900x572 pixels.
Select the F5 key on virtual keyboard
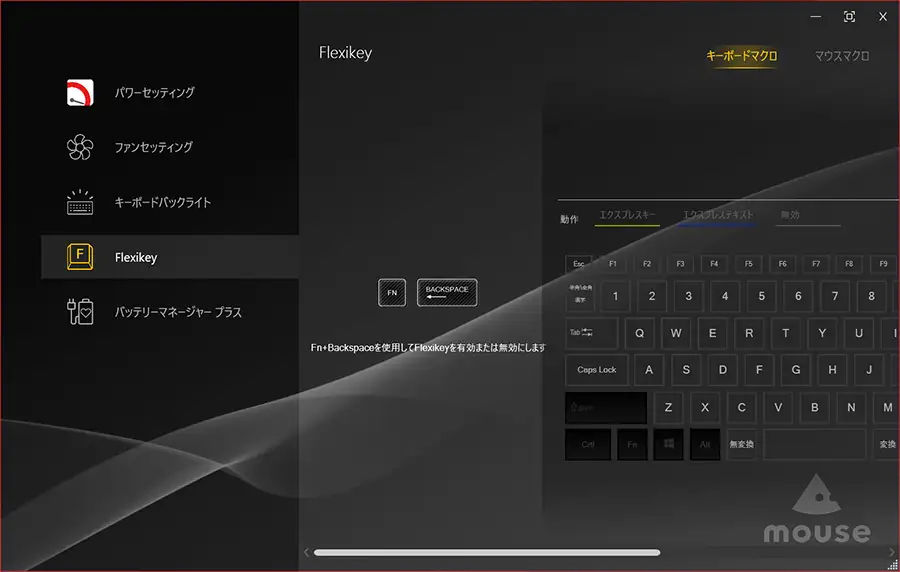pyautogui.click(x=748, y=264)
